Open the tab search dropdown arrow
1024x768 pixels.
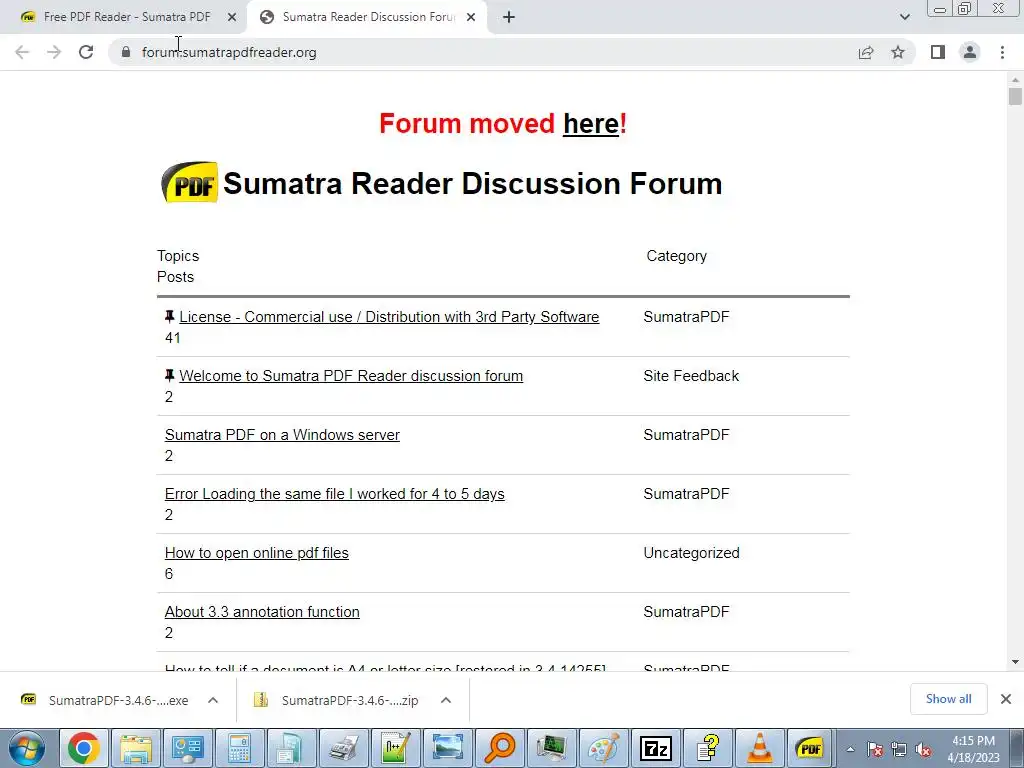coord(904,17)
